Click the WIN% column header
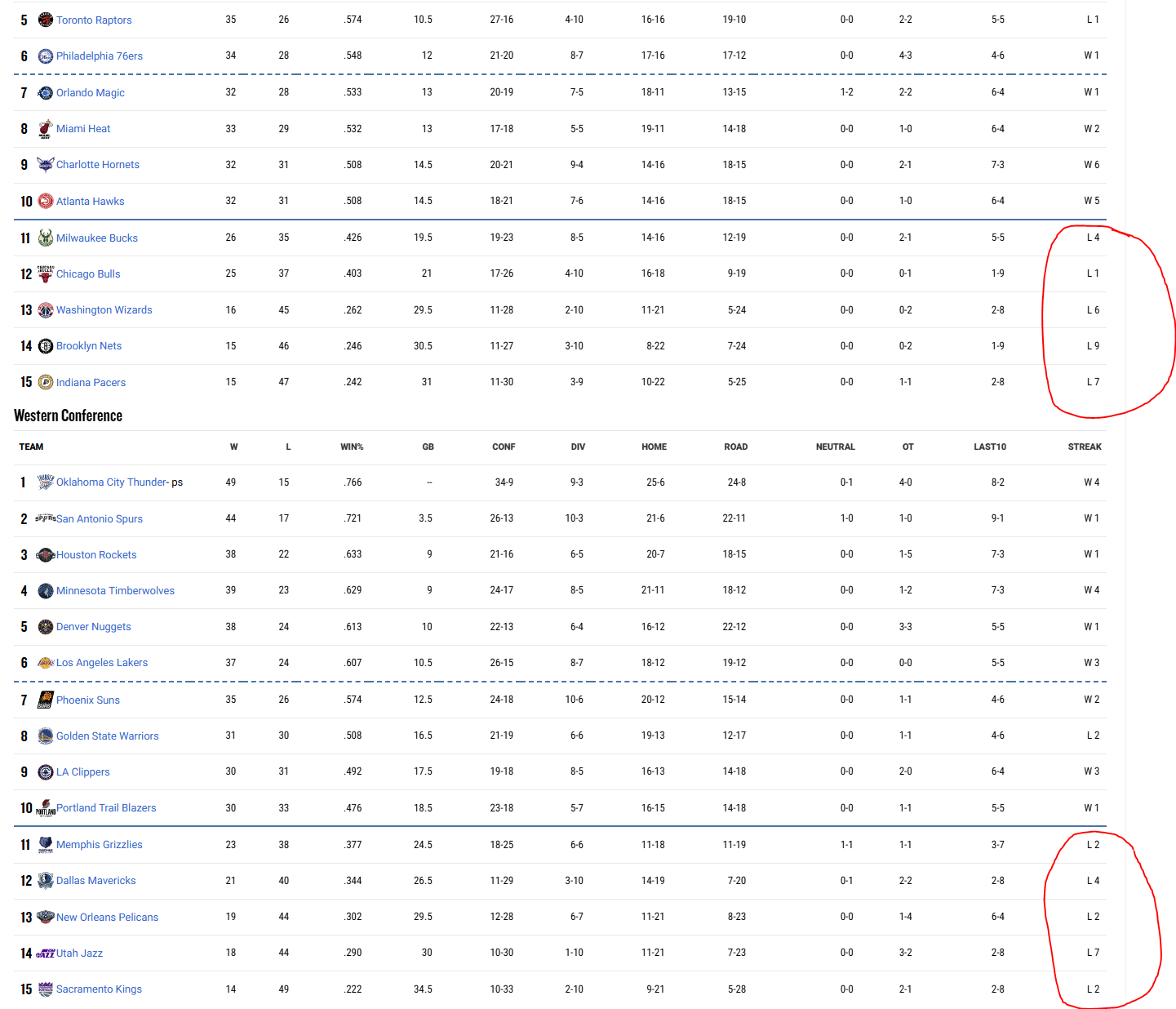This screenshot has height=1009, width=1176. pos(352,447)
